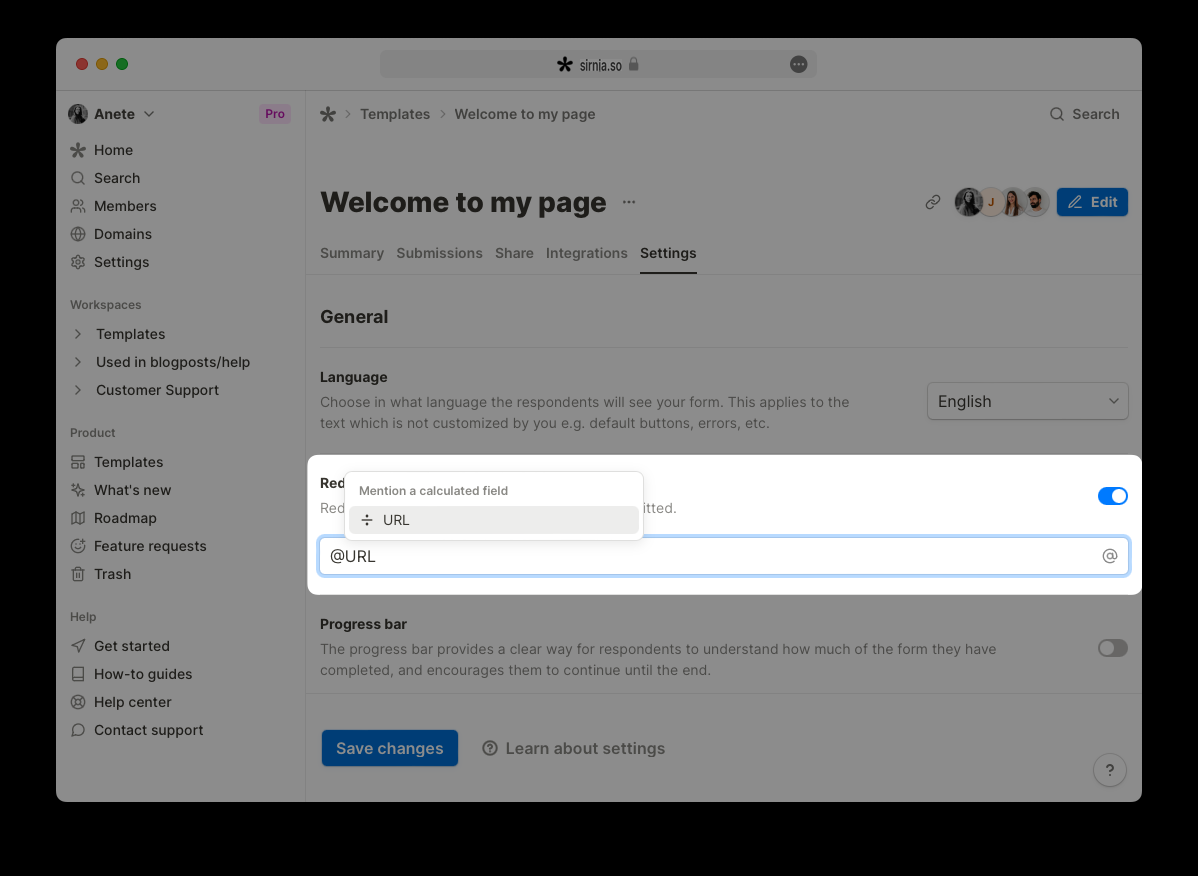
Task: Open the Integrations tab
Action: pos(587,254)
